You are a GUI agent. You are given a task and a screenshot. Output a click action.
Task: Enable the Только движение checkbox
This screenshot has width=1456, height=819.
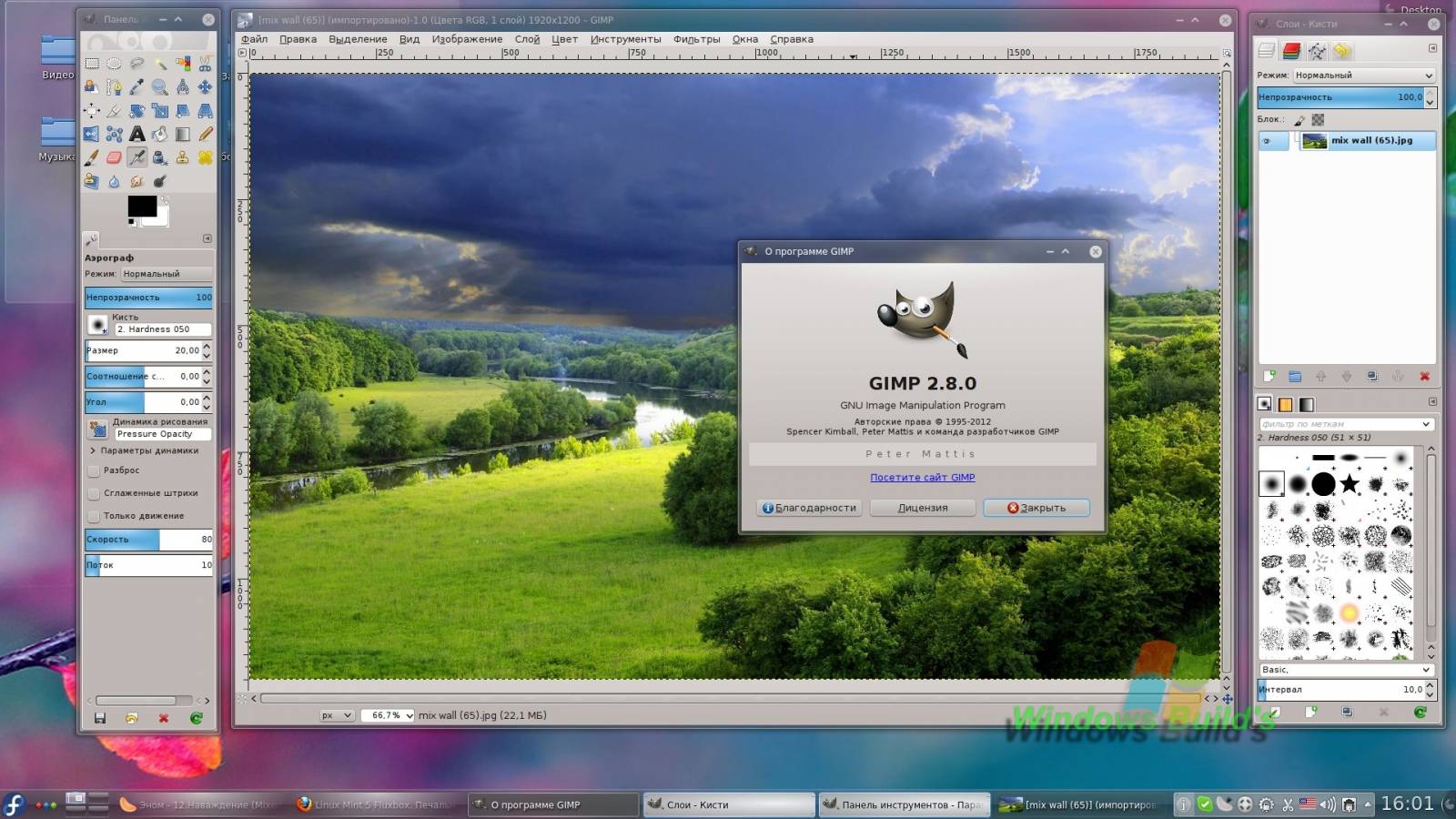[x=94, y=516]
